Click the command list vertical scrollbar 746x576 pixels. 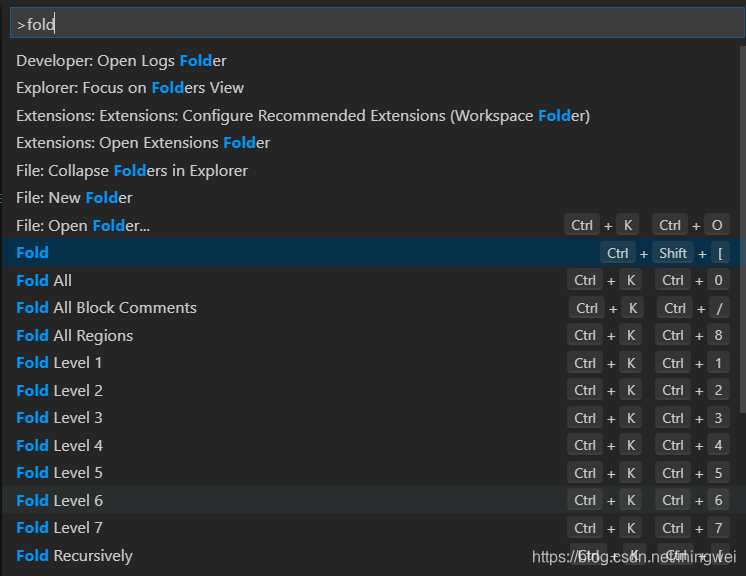(743, 230)
